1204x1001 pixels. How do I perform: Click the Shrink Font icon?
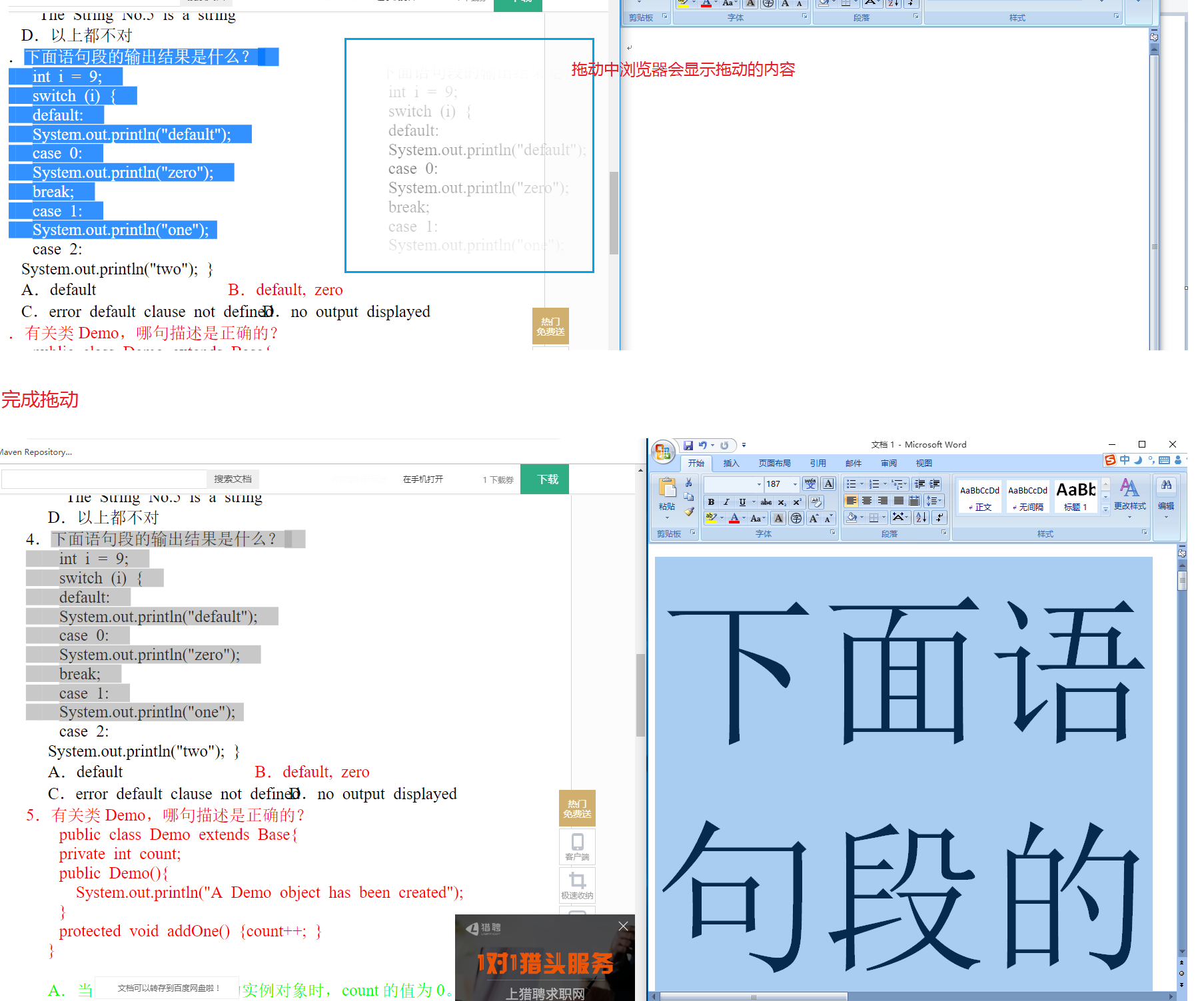[829, 518]
